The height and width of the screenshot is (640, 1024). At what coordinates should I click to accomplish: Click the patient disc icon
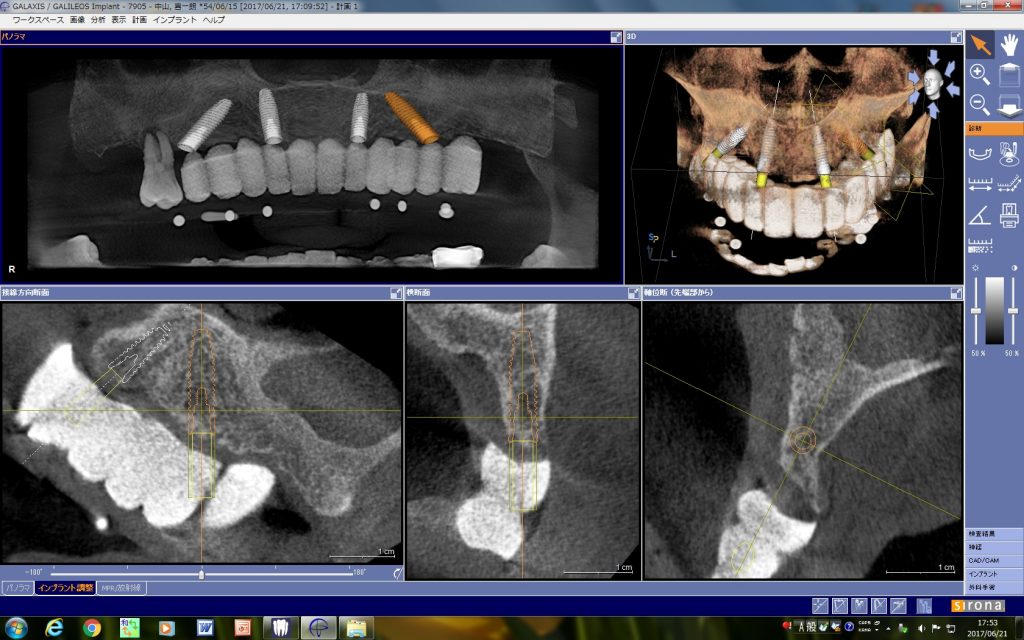pos(1009,154)
